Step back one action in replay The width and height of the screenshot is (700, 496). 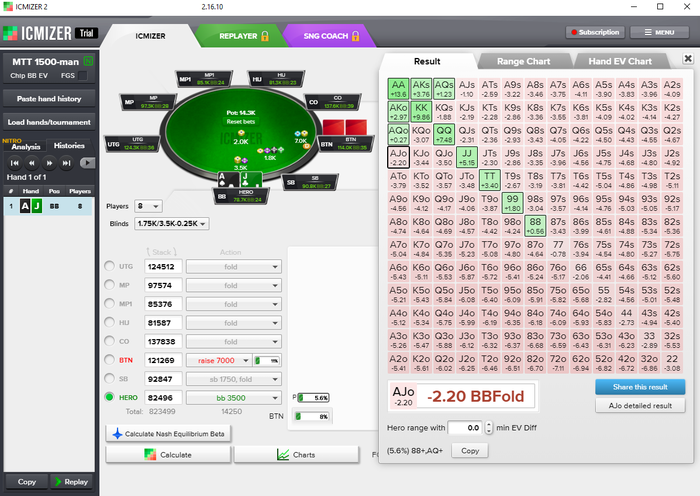point(32,163)
